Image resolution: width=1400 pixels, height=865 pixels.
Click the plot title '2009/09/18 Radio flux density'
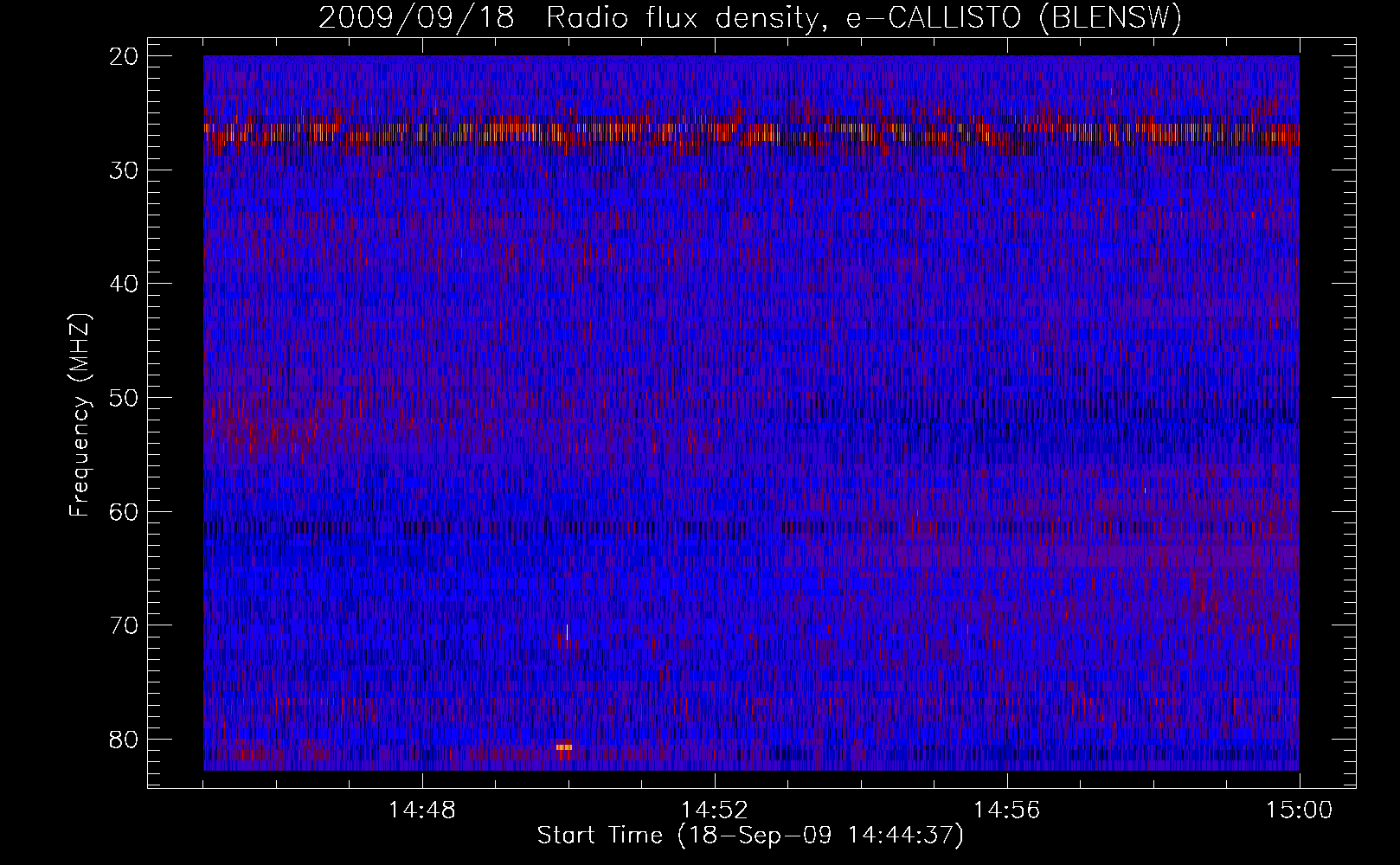point(750,18)
